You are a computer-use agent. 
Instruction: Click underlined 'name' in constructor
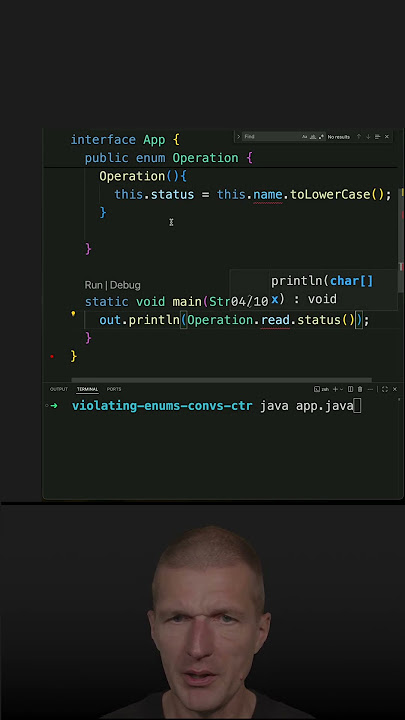click(x=268, y=195)
